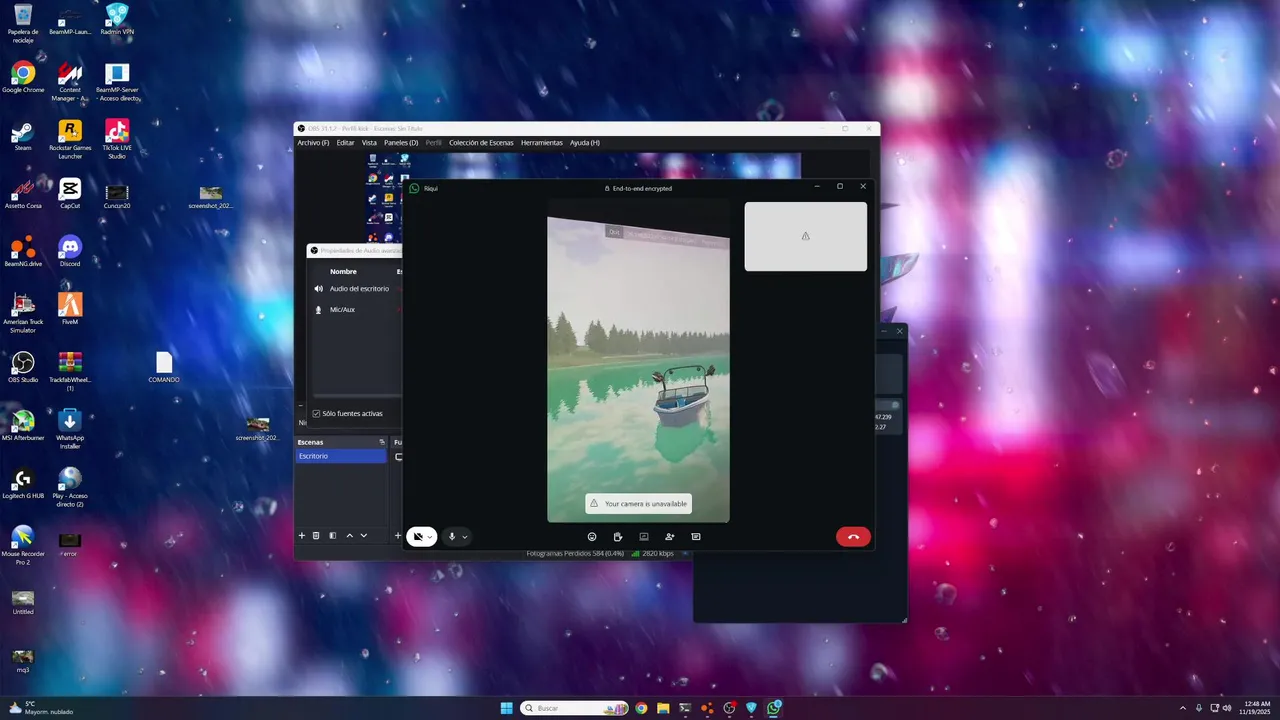
Task: Switch to WhatsApp in the taskbar
Action: click(773, 708)
